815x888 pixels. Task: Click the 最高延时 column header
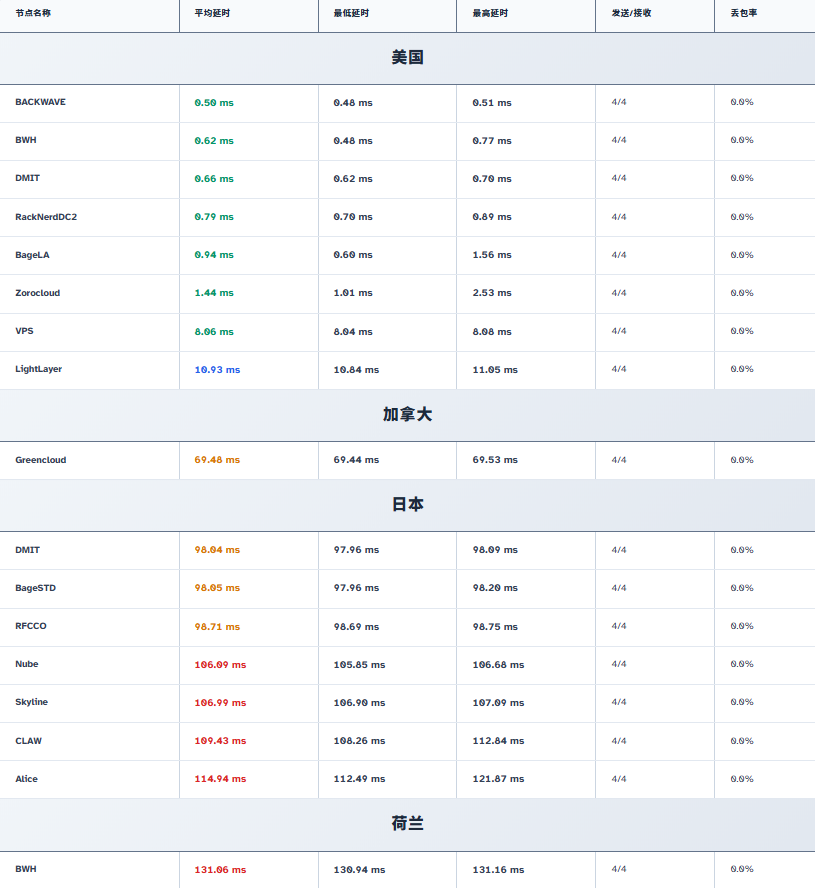click(489, 13)
